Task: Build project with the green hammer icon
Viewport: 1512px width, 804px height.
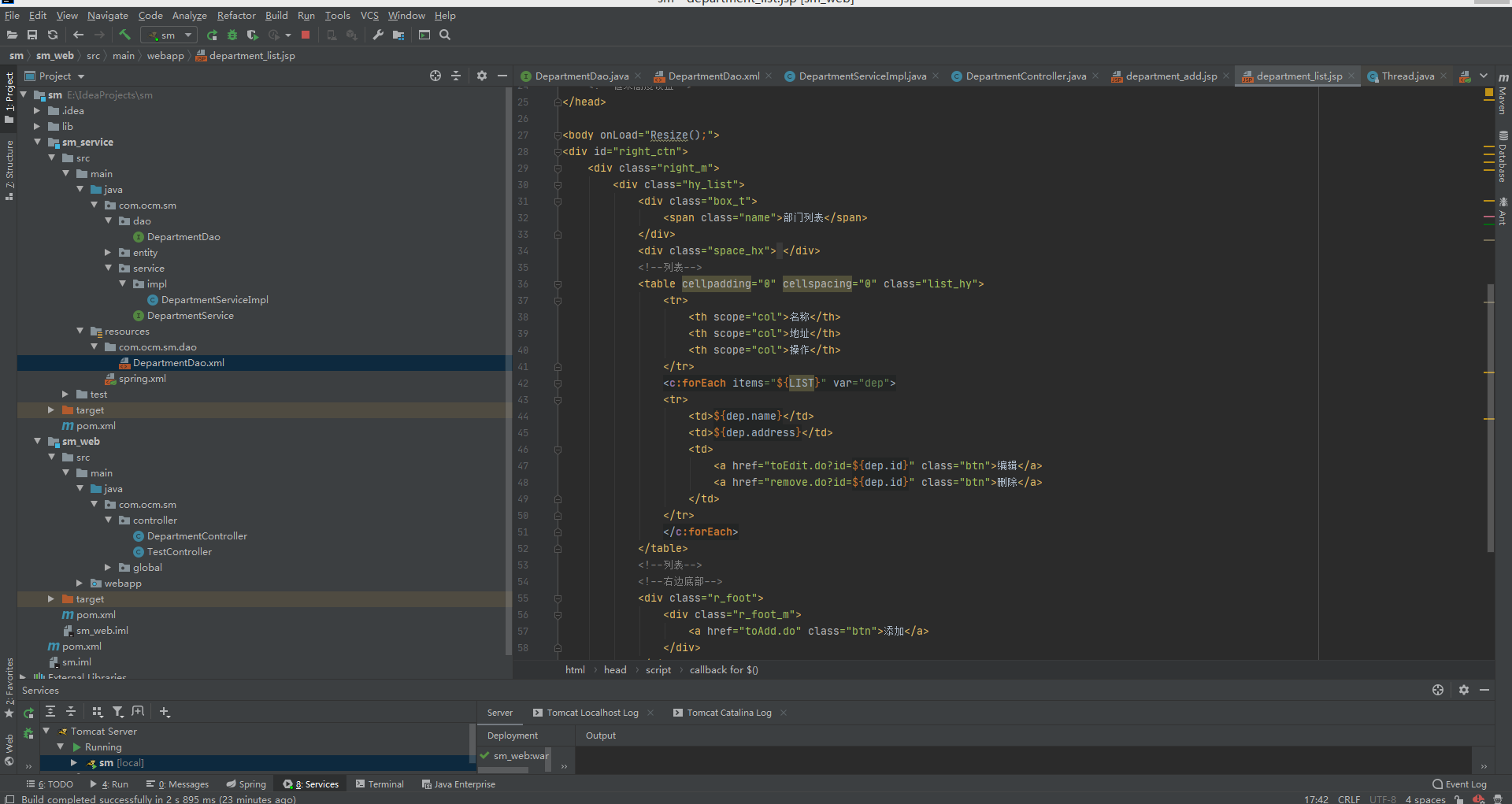Action: pos(124,35)
